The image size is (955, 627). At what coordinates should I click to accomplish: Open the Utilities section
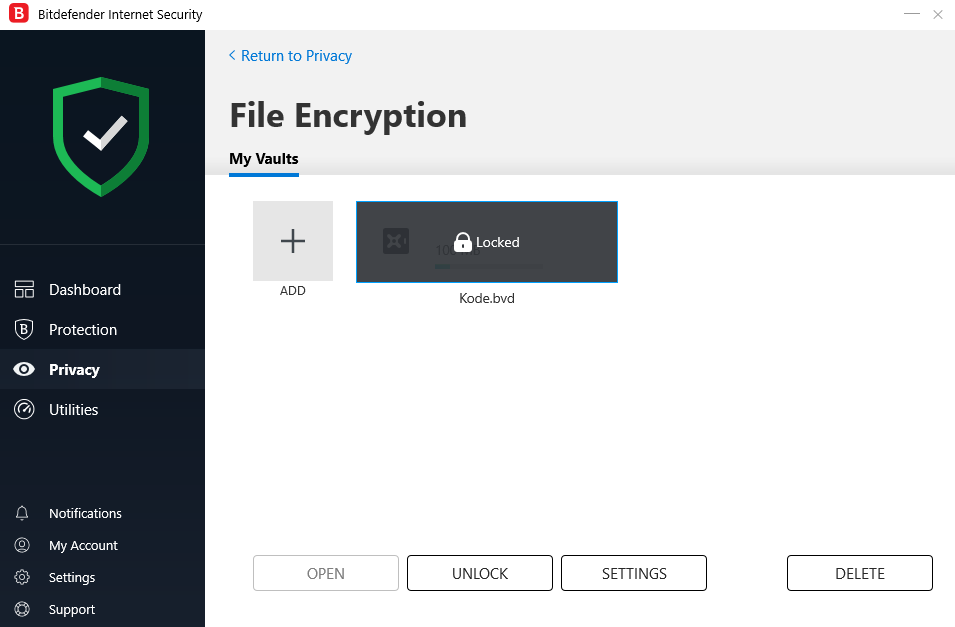(x=74, y=409)
